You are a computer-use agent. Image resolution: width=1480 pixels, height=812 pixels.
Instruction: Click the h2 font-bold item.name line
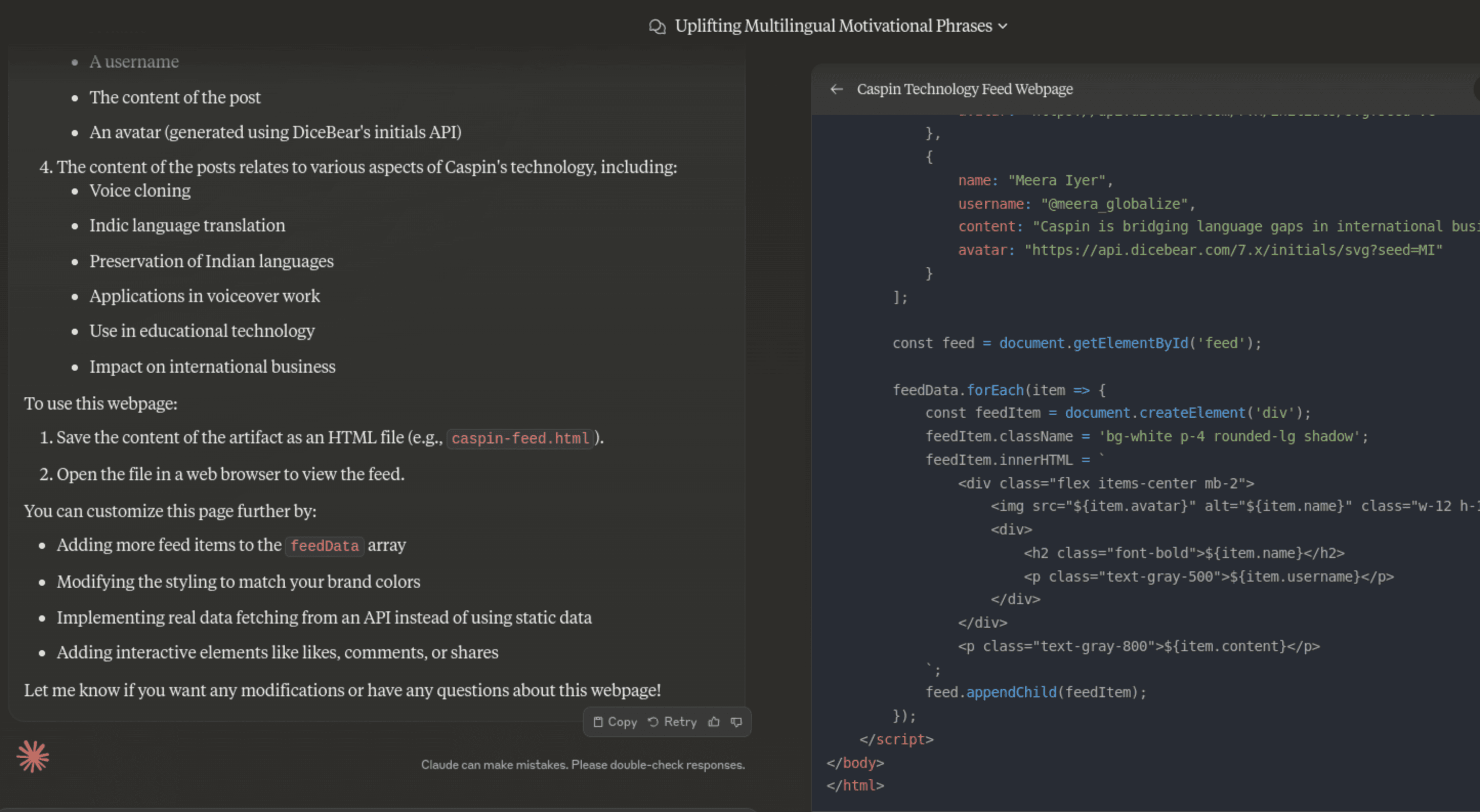[x=1183, y=553]
